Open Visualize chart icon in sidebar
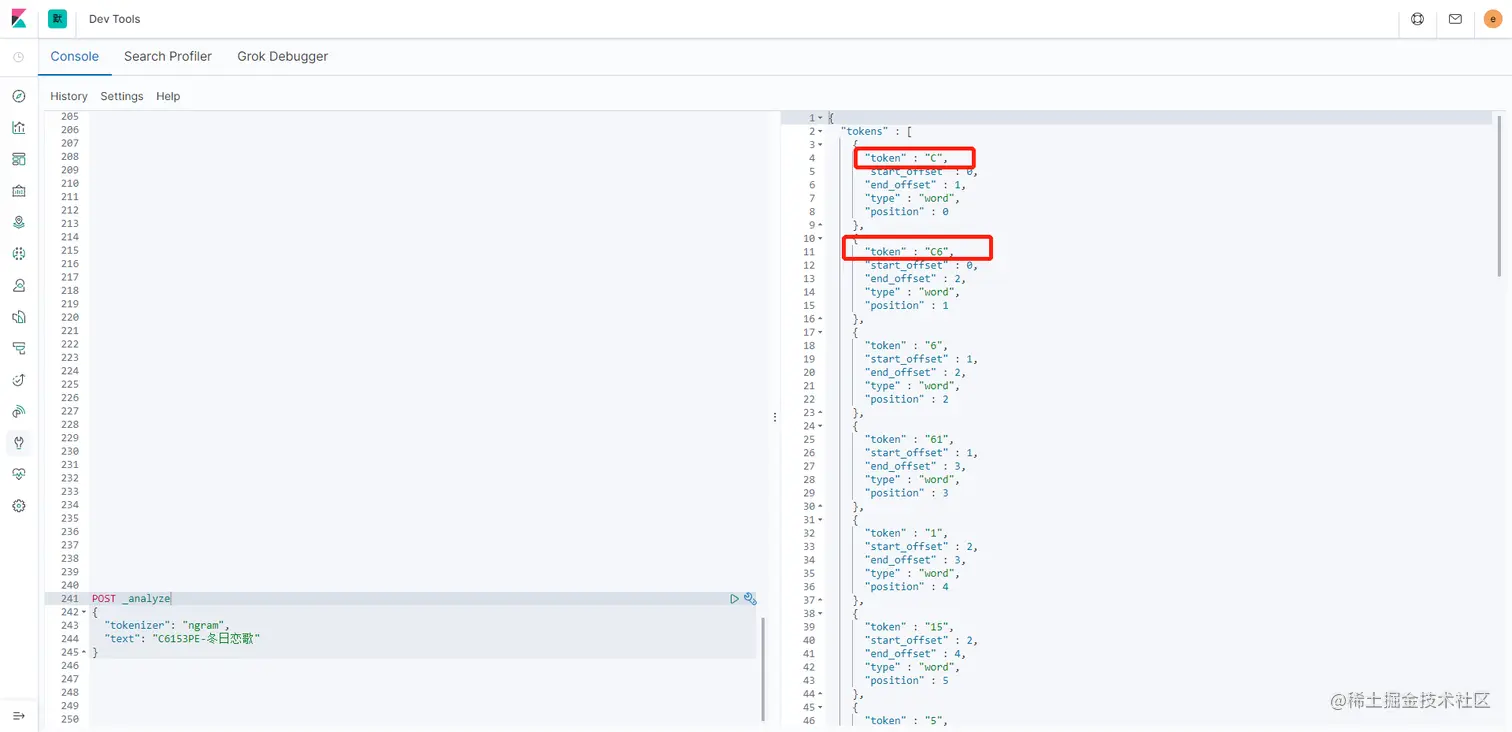The width and height of the screenshot is (1512, 732). (18, 127)
